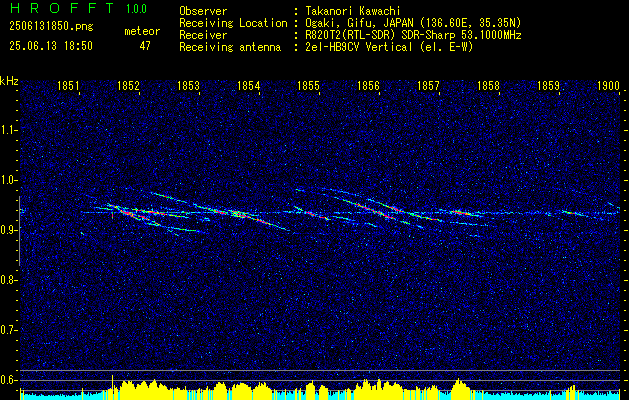Click the 1851 time marker

[x=68, y=86]
